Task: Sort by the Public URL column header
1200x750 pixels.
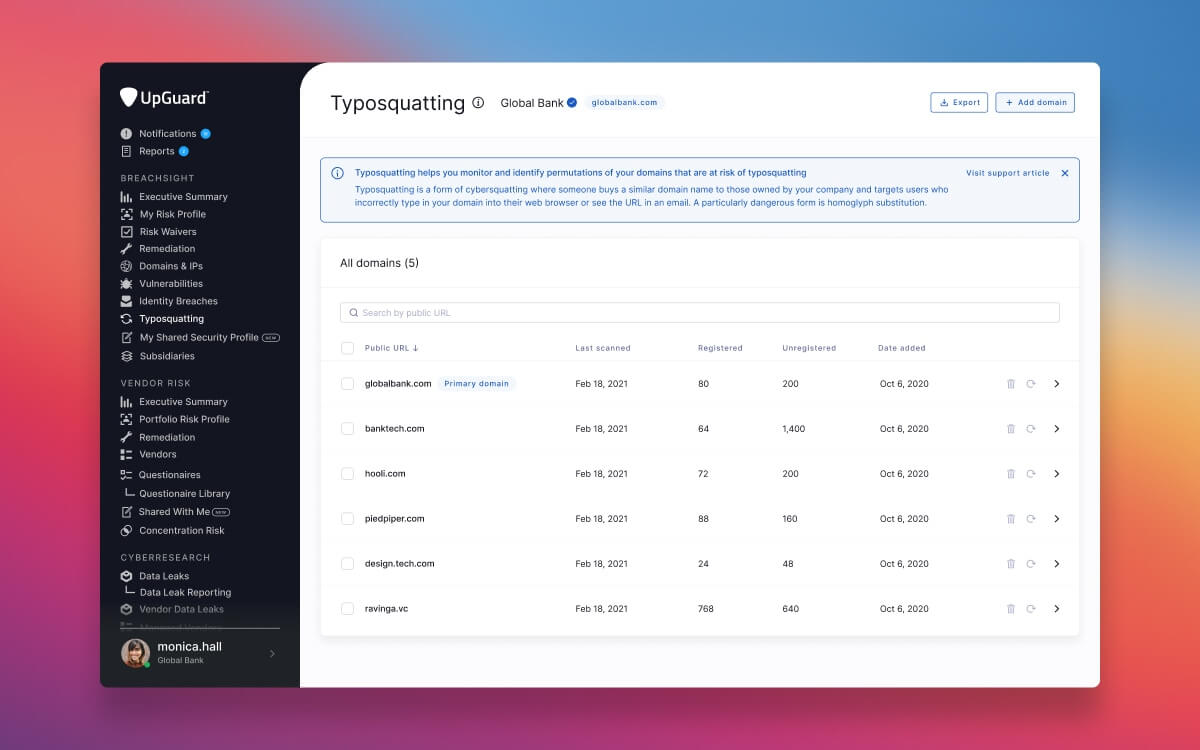Action: pos(391,348)
